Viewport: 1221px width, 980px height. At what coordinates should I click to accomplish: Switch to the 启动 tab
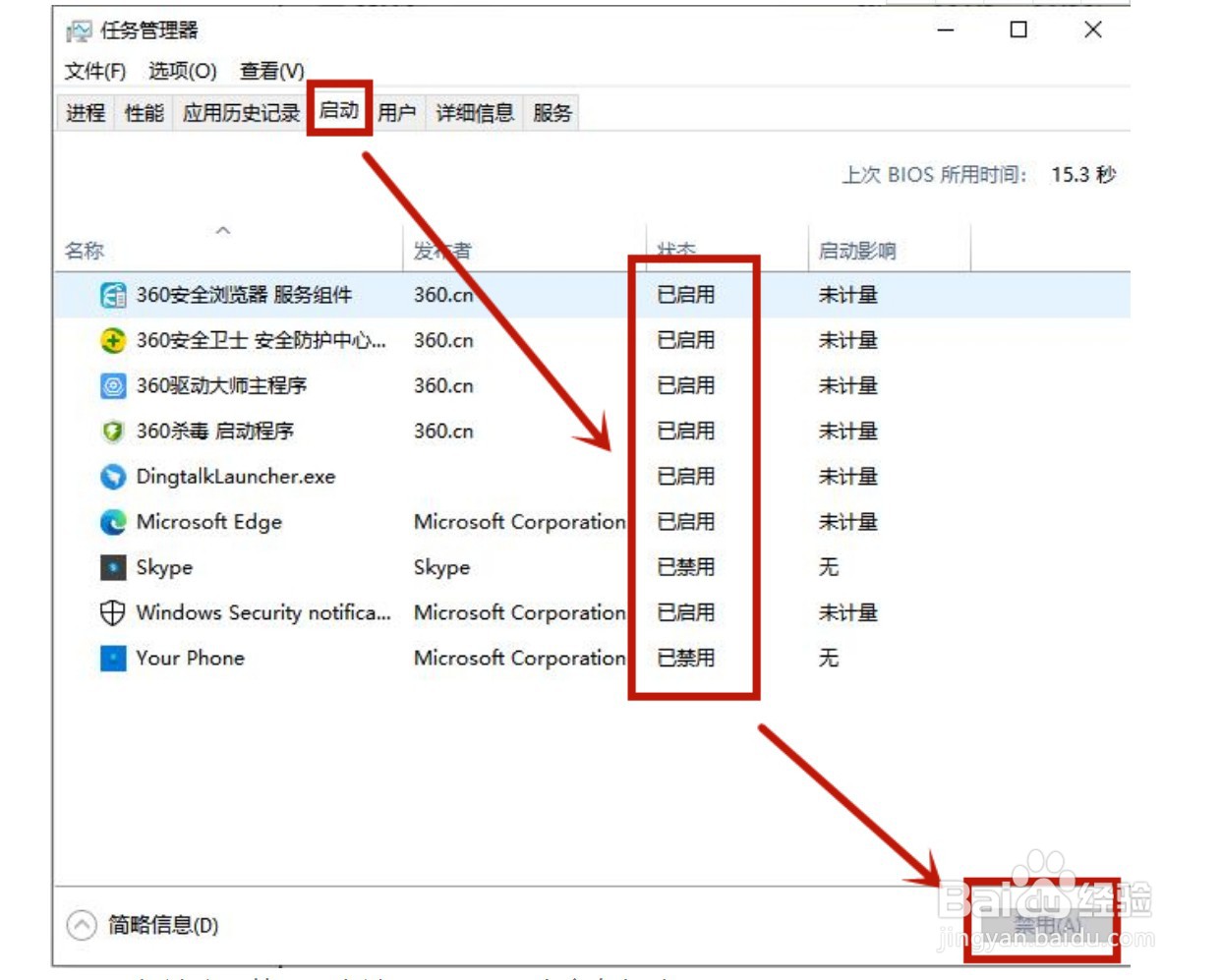point(338,112)
